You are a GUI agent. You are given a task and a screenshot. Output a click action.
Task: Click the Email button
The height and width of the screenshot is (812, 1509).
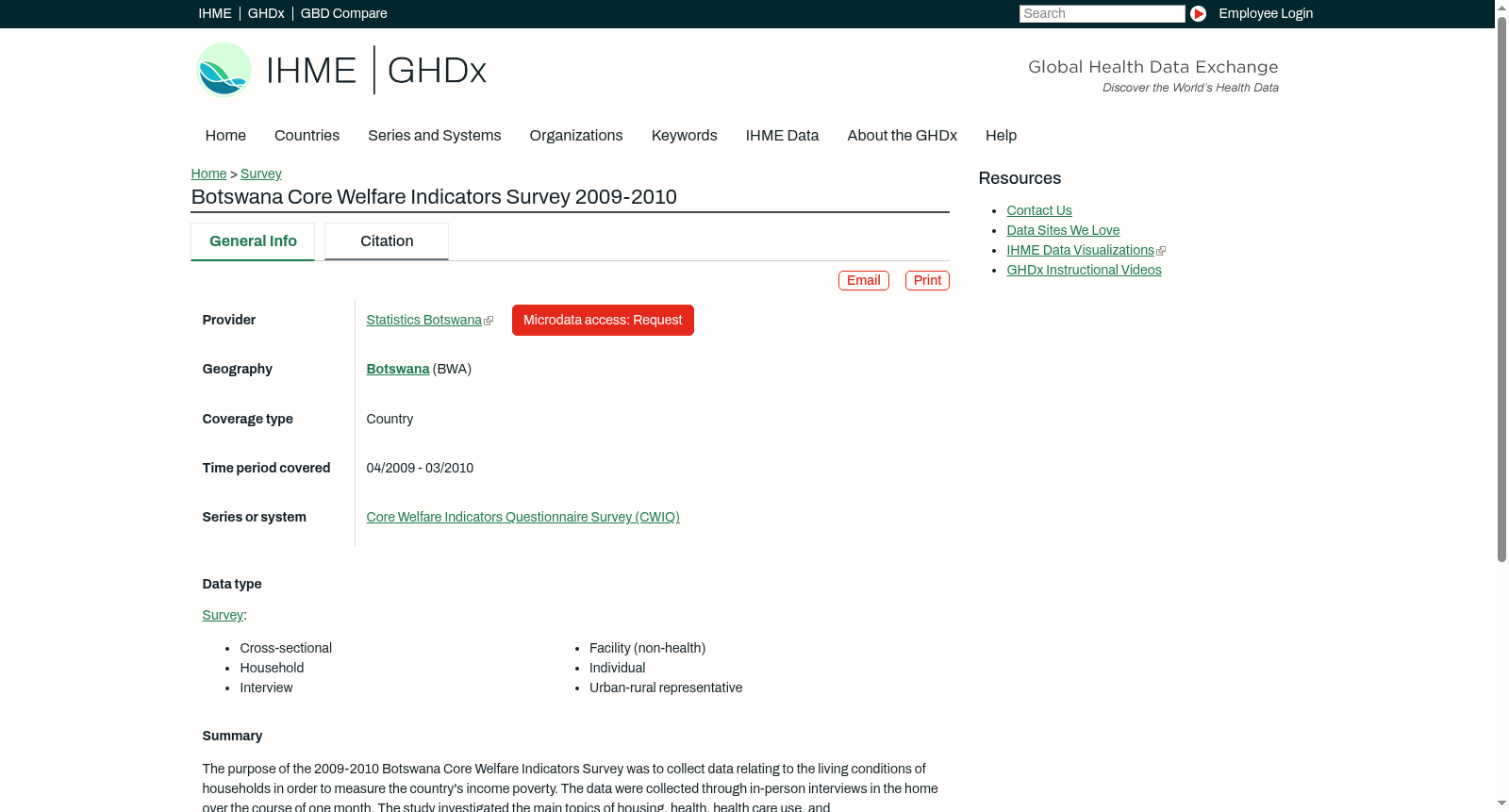[864, 280]
